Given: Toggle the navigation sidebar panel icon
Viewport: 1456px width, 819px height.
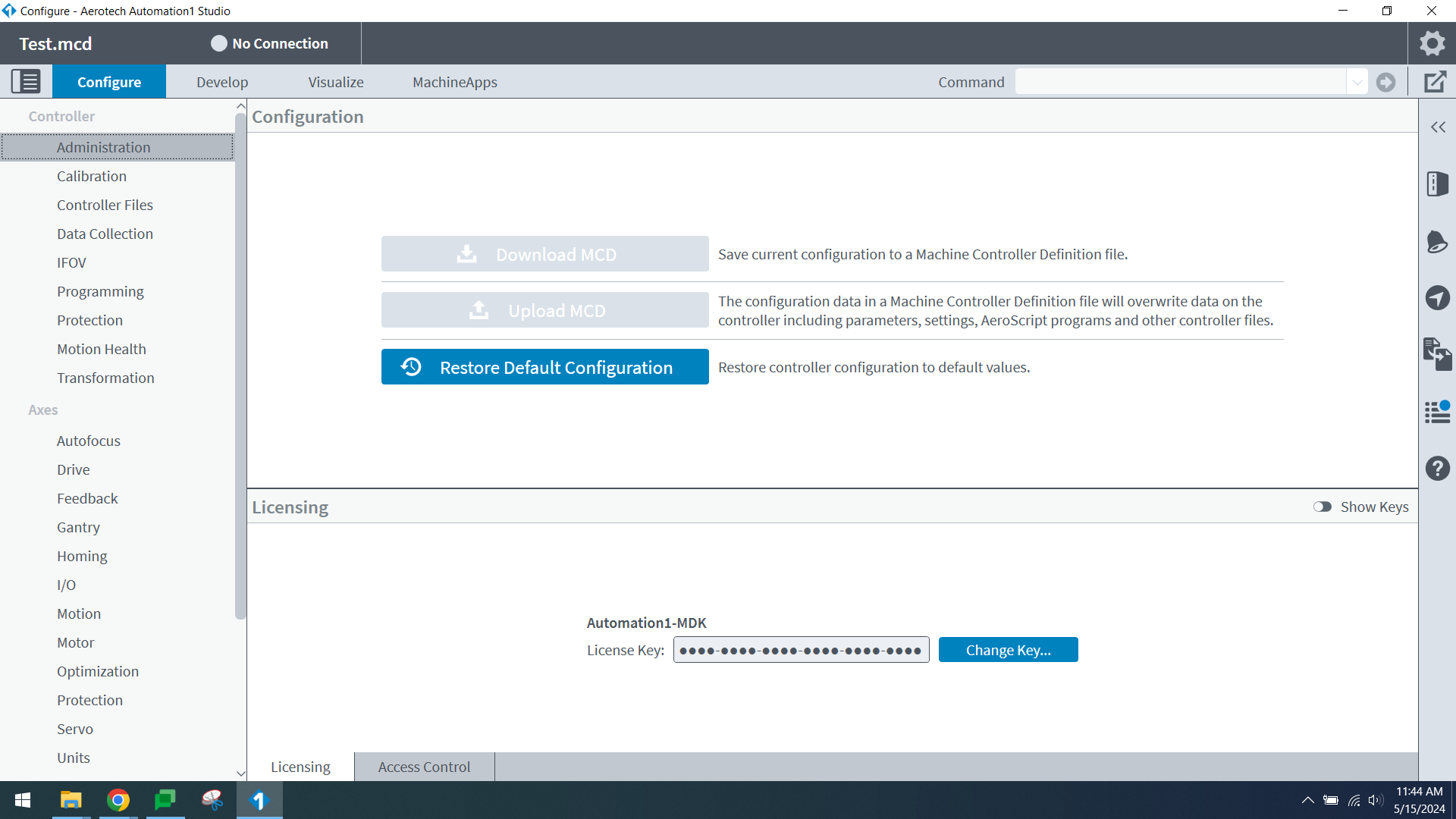Looking at the screenshot, I should point(26,81).
